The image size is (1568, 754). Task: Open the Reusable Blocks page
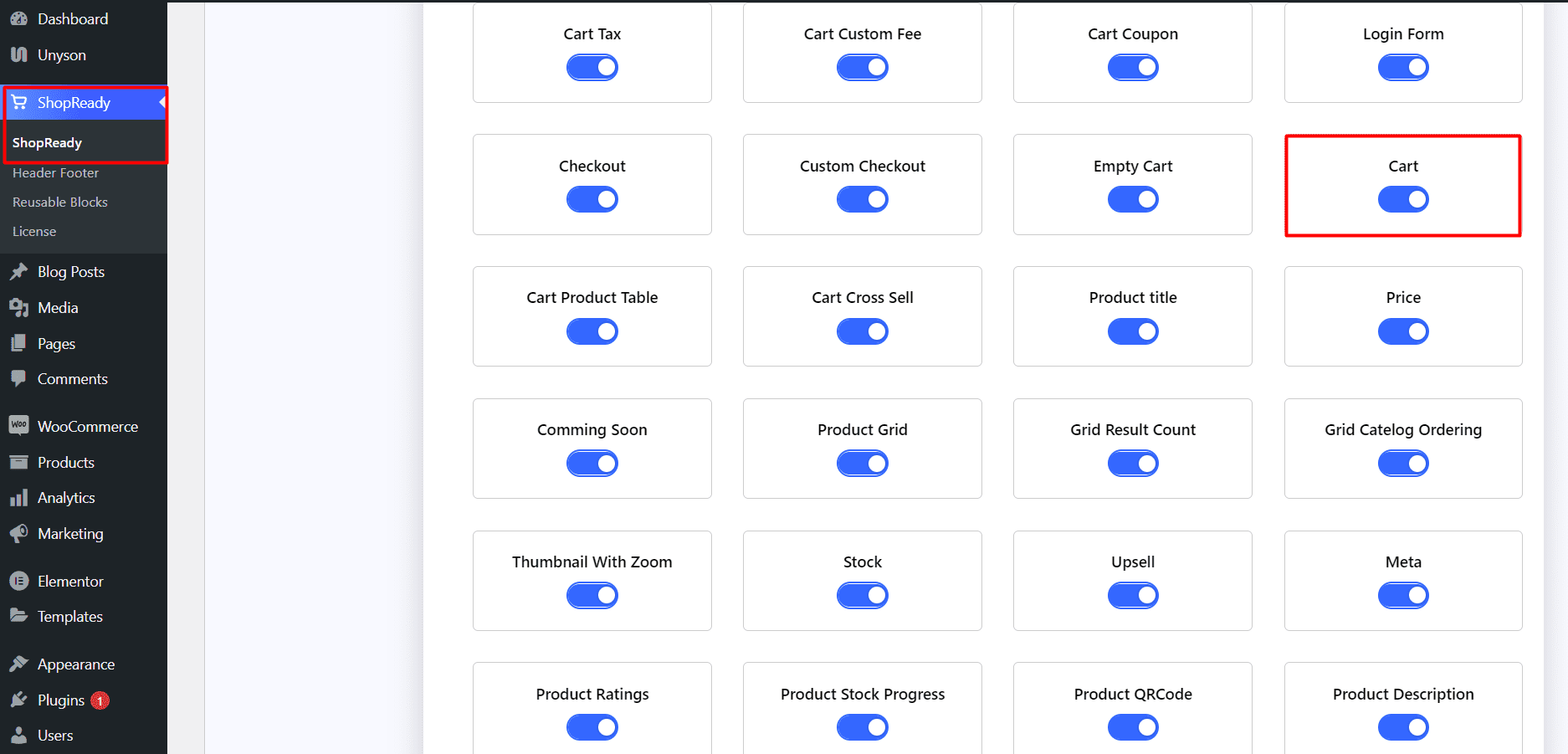coord(59,202)
